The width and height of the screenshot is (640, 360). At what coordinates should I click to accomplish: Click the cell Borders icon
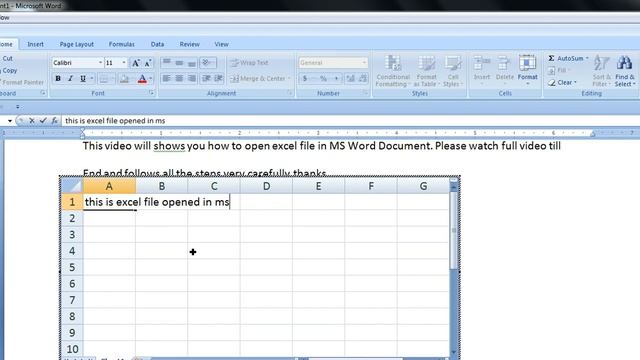(x=104, y=78)
